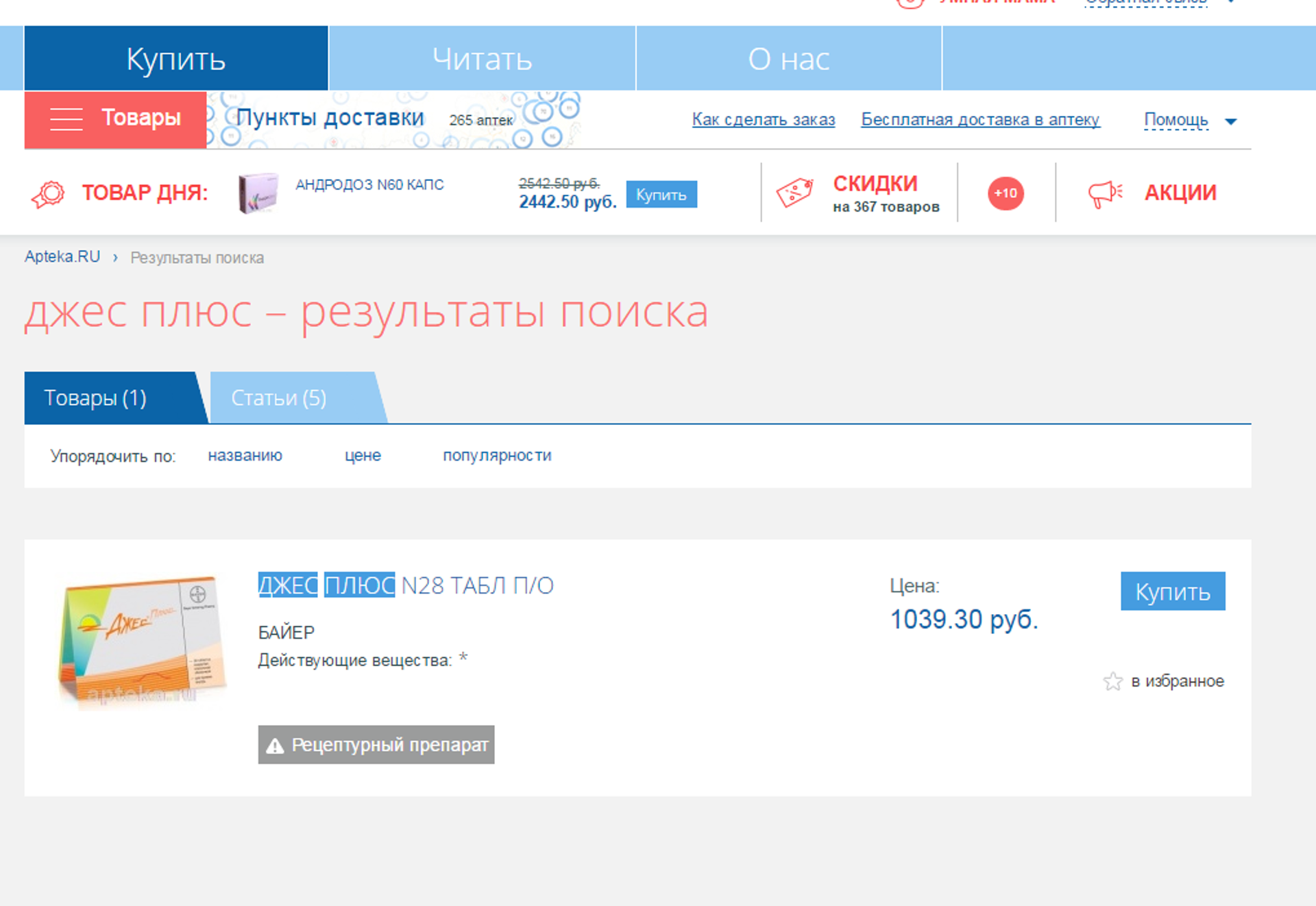Screen dimensions: 1316x906
Task: Click the Помощь dropdown arrow
Action: 1231,121
